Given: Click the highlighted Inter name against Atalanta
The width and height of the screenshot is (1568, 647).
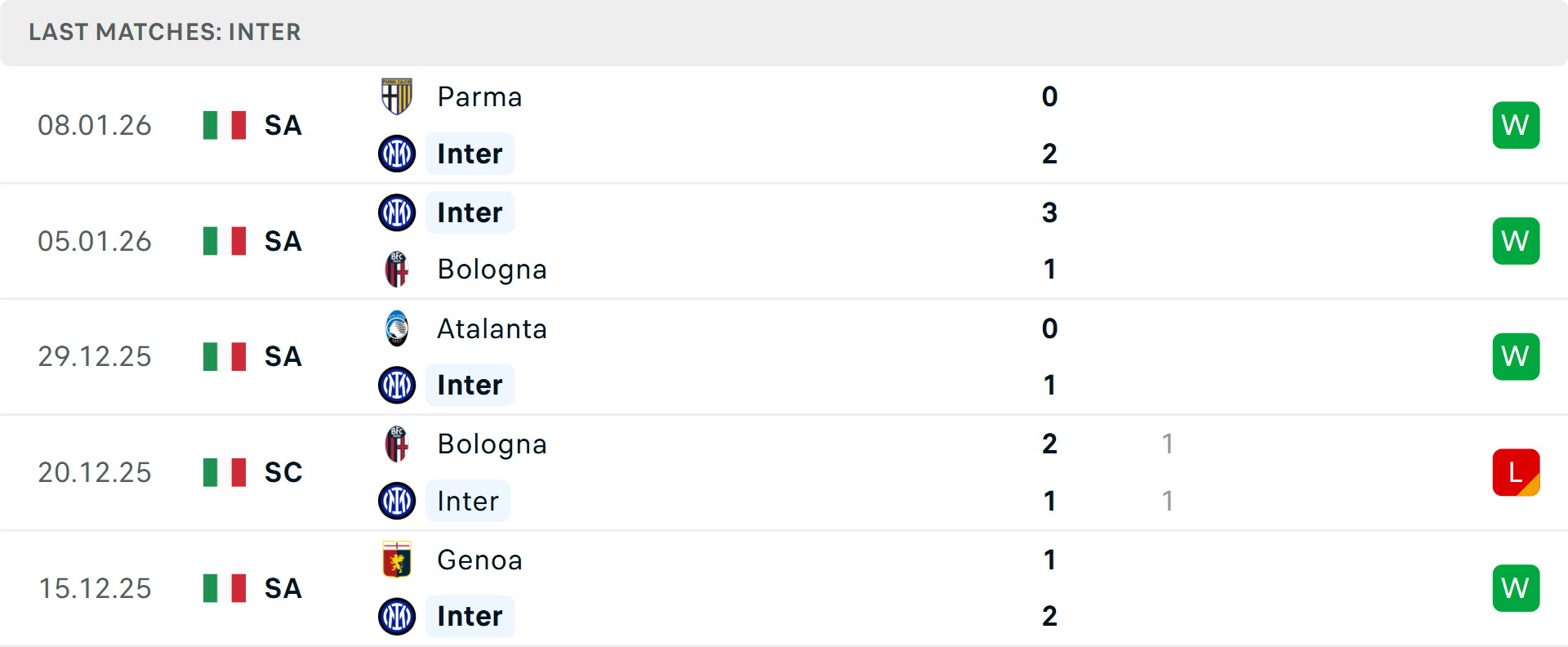Looking at the screenshot, I should (x=470, y=385).
